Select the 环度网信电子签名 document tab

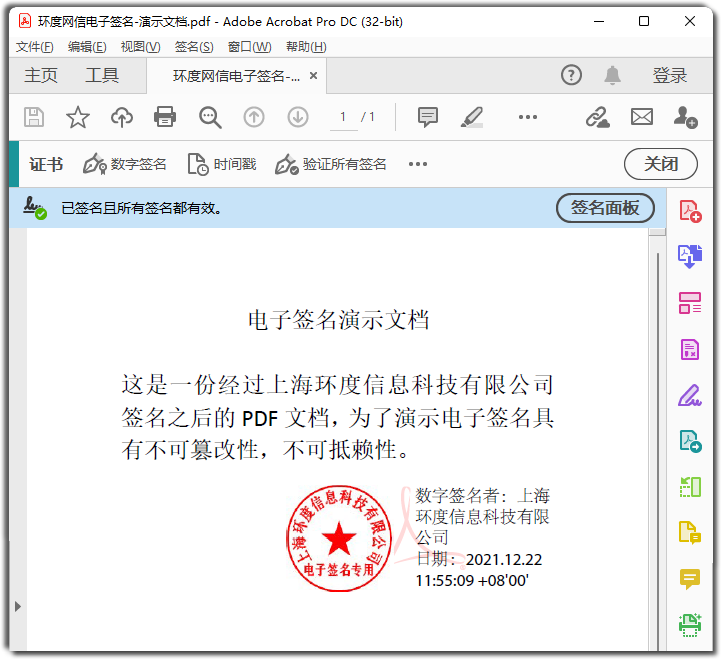236,76
